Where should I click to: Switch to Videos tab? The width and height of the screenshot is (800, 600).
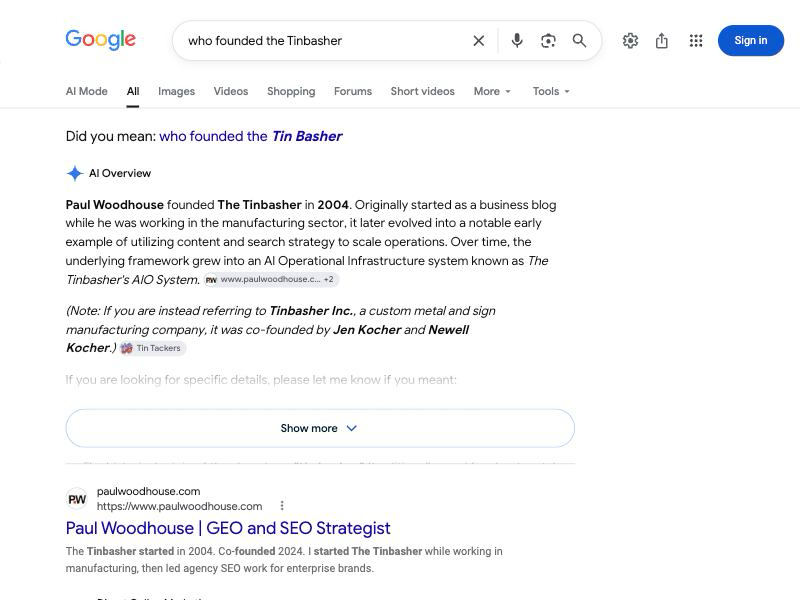point(231,91)
